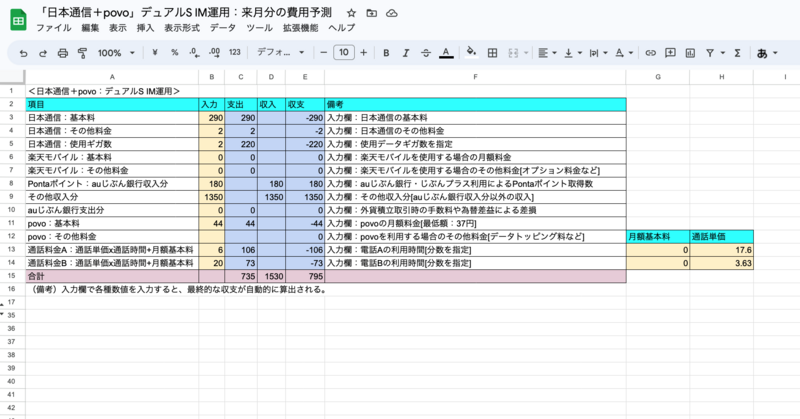The height and width of the screenshot is (419, 800).
Task: Decrease font size with minus button
Action: pos(323,53)
